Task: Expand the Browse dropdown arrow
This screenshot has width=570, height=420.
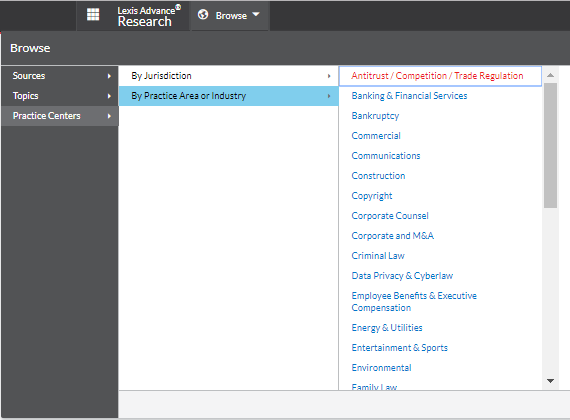Action: click(x=256, y=14)
